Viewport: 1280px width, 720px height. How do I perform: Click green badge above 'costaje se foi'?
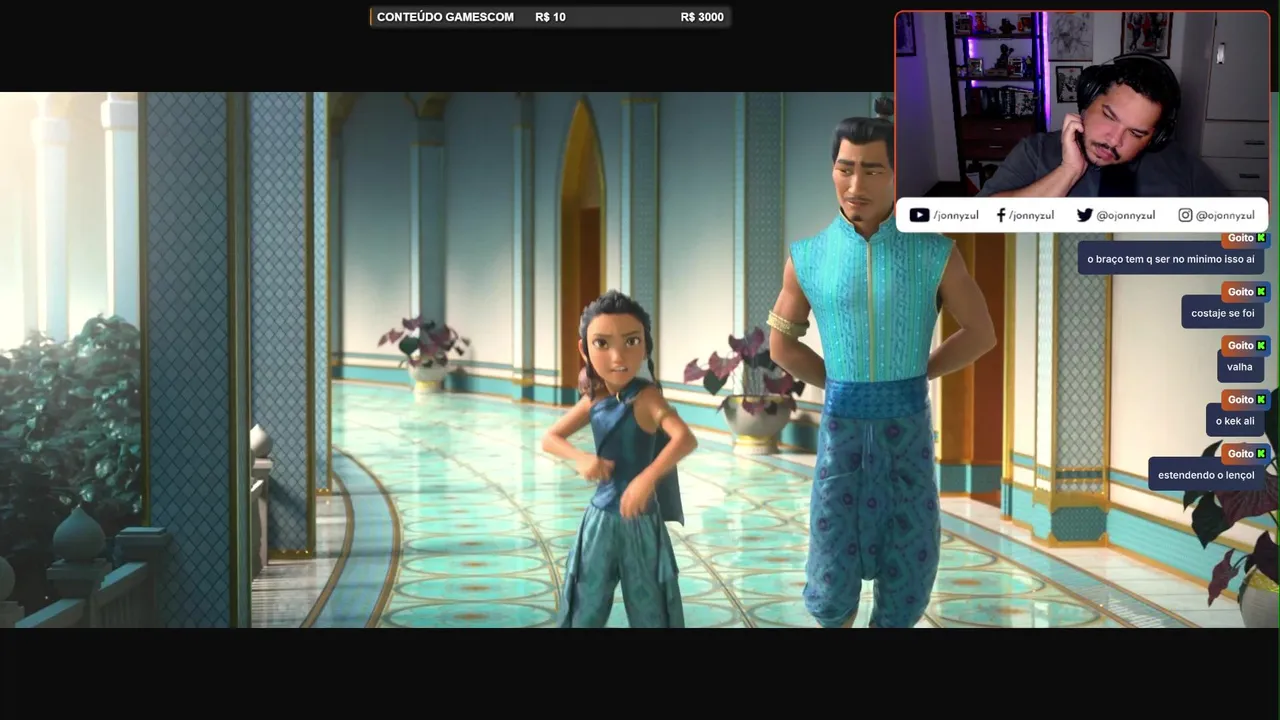pyautogui.click(x=1262, y=292)
